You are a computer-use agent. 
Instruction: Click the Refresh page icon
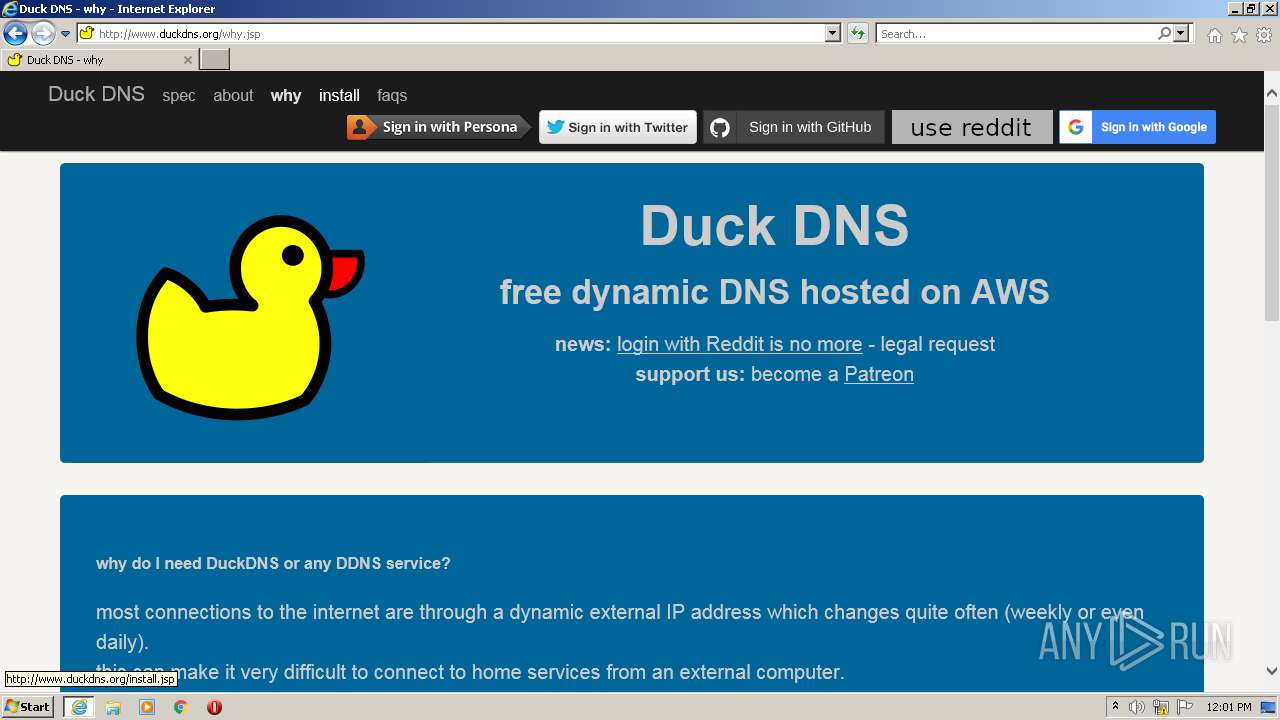pos(858,33)
